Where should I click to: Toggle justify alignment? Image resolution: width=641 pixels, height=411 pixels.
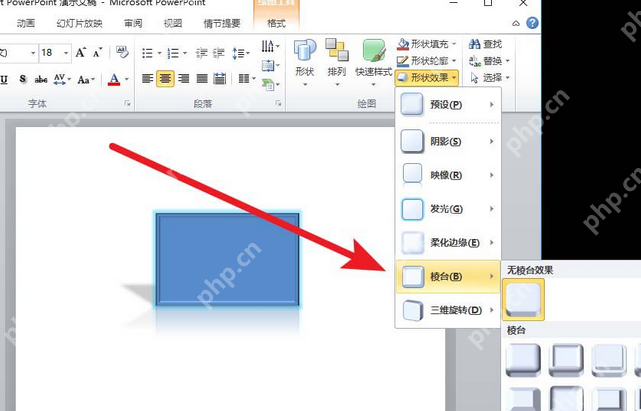click(x=202, y=78)
